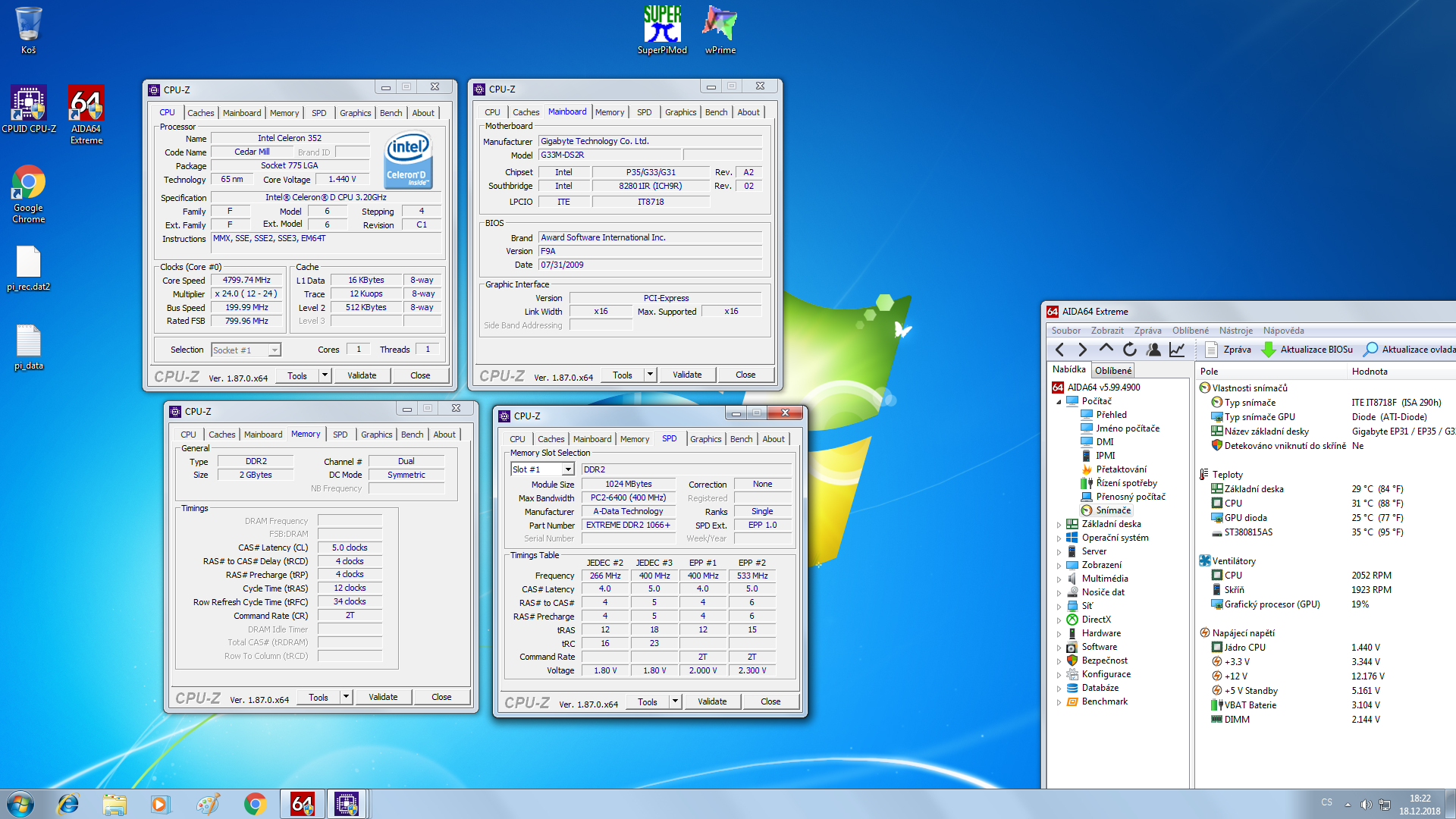Open AIDA64 Soubor menu
This screenshot has height=819, width=1456.
(1065, 331)
